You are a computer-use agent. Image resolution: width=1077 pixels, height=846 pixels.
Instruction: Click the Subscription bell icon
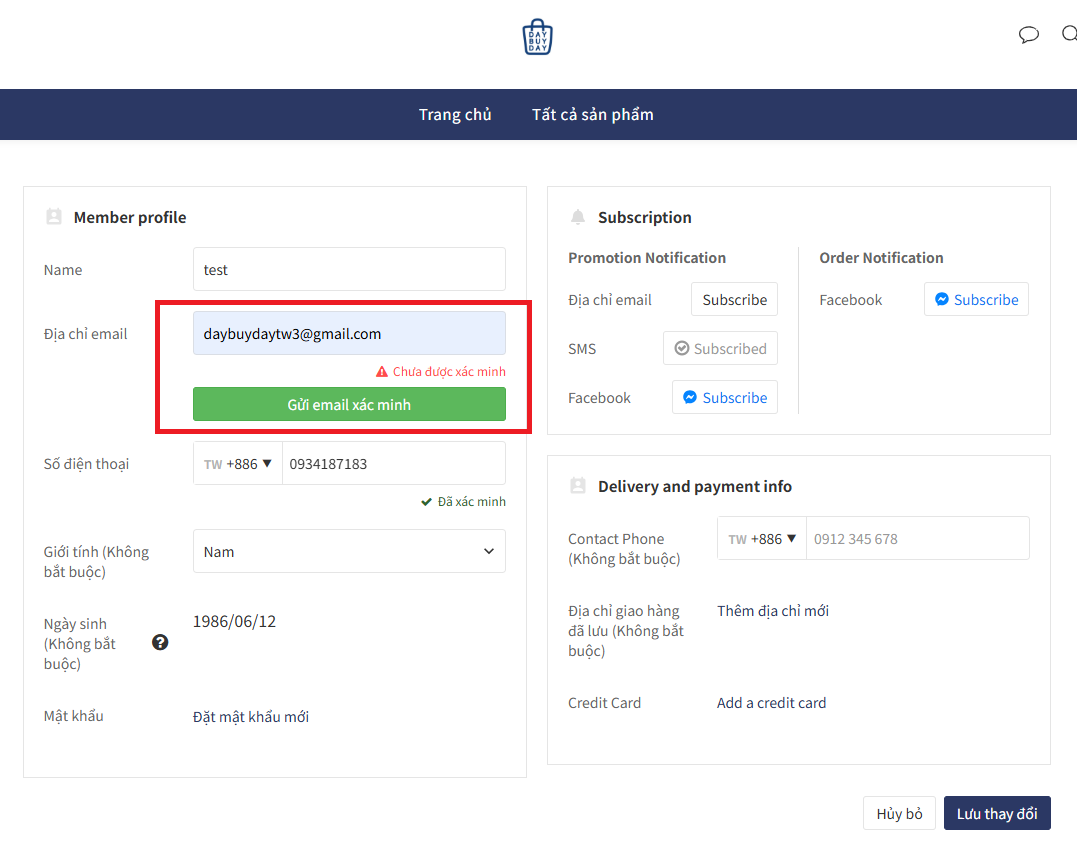[x=577, y=217]
